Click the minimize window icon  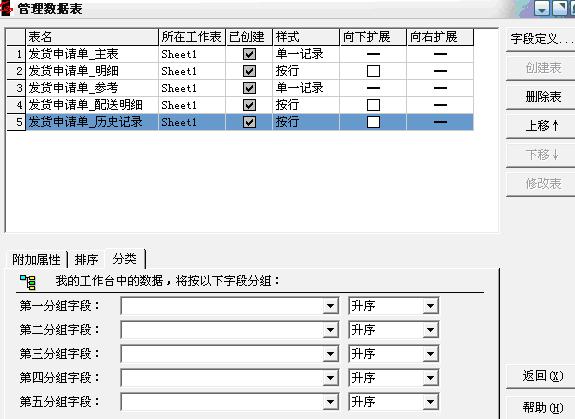pos(542,8)
